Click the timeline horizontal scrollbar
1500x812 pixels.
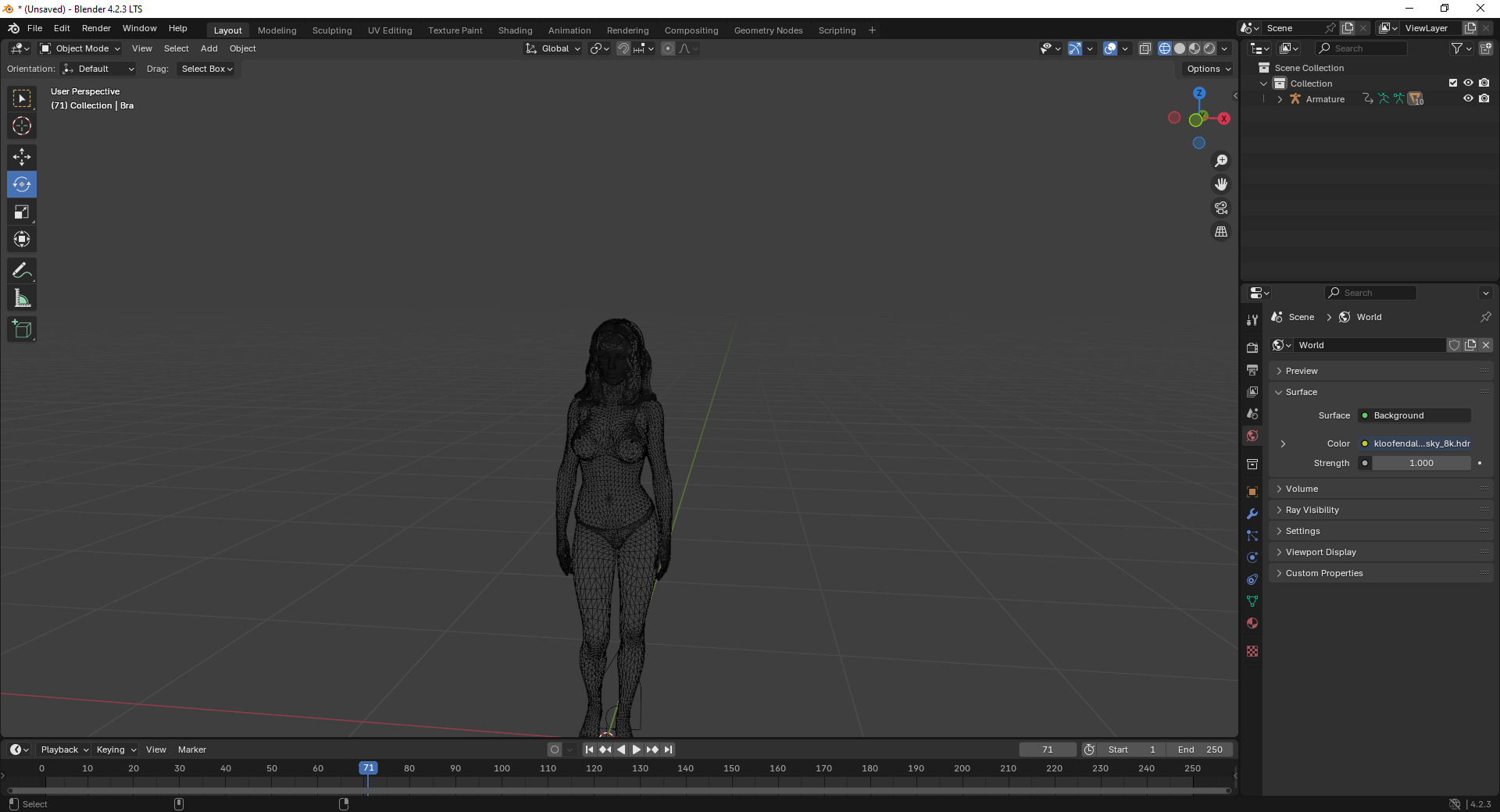point(619,791)
